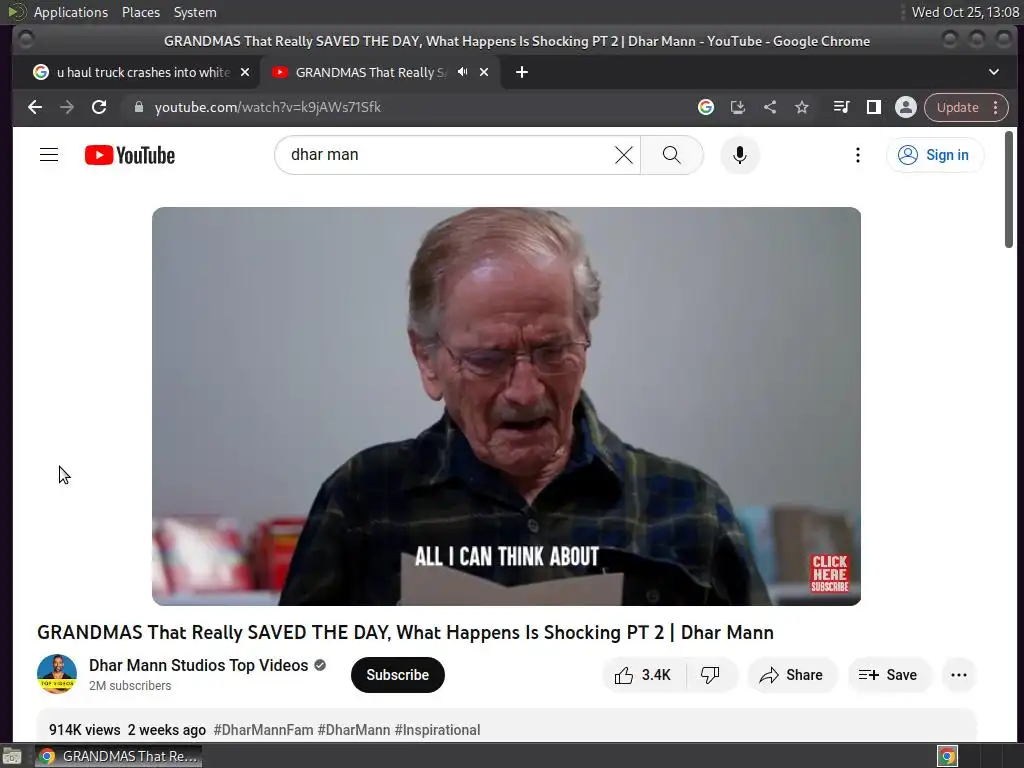Close the 'u haul truck crashes' tab
Image resolution: width=1024 pixels, height=768 pixels.
point(245,72)
